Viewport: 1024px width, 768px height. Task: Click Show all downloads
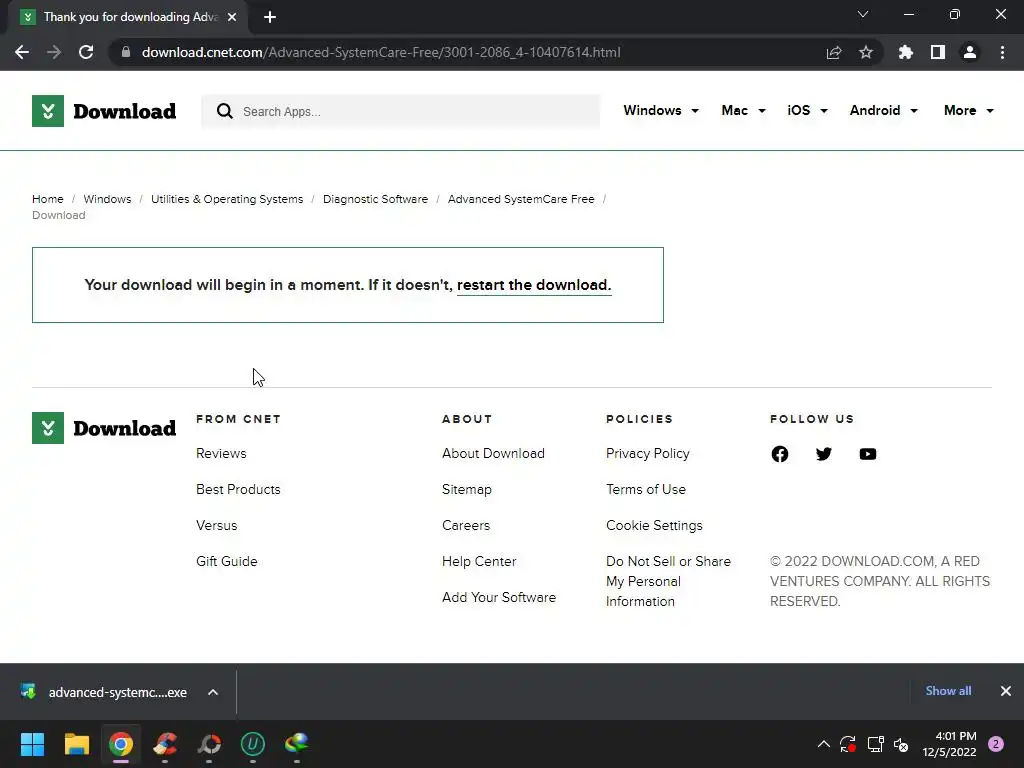point(948,691)
